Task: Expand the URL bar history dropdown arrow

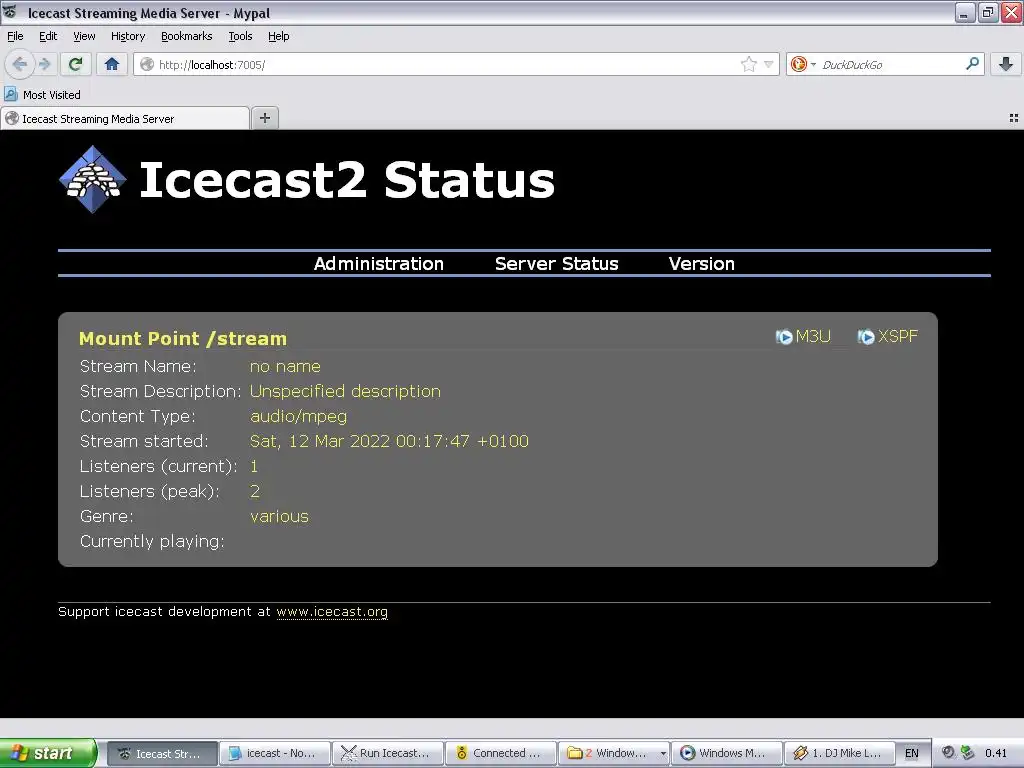Action: [769, 64]
